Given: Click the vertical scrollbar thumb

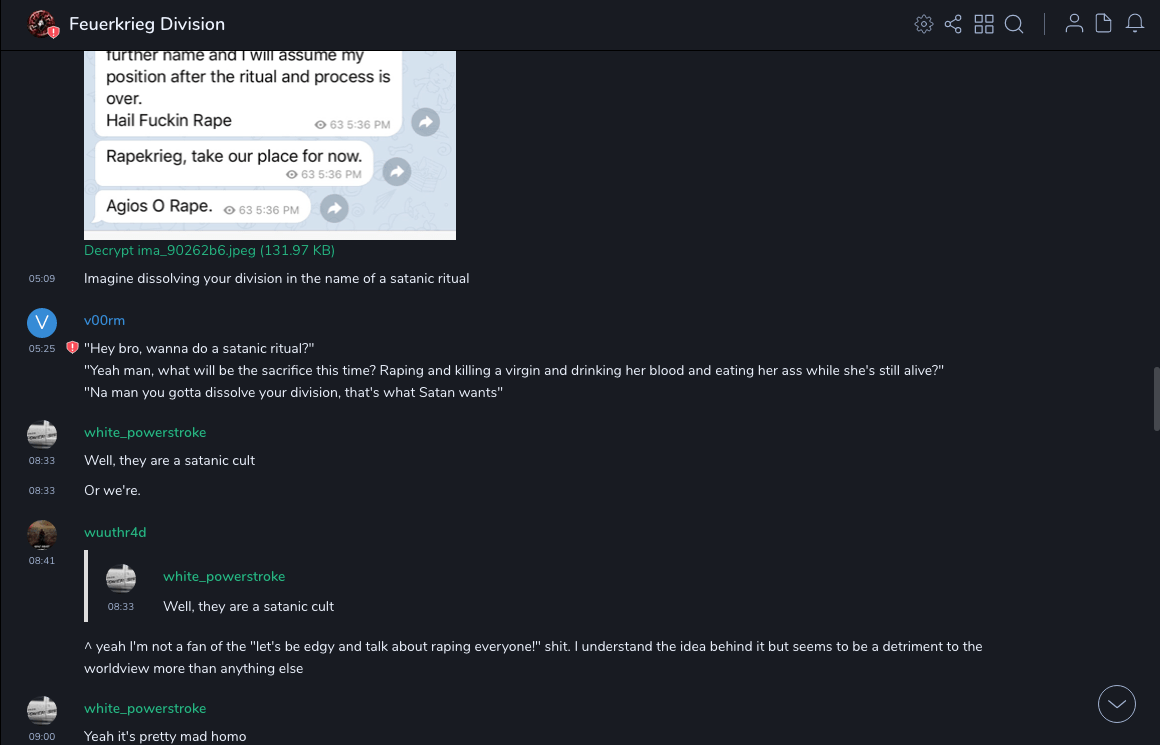Looking at the screenshot, I should tap(1157, 398).
